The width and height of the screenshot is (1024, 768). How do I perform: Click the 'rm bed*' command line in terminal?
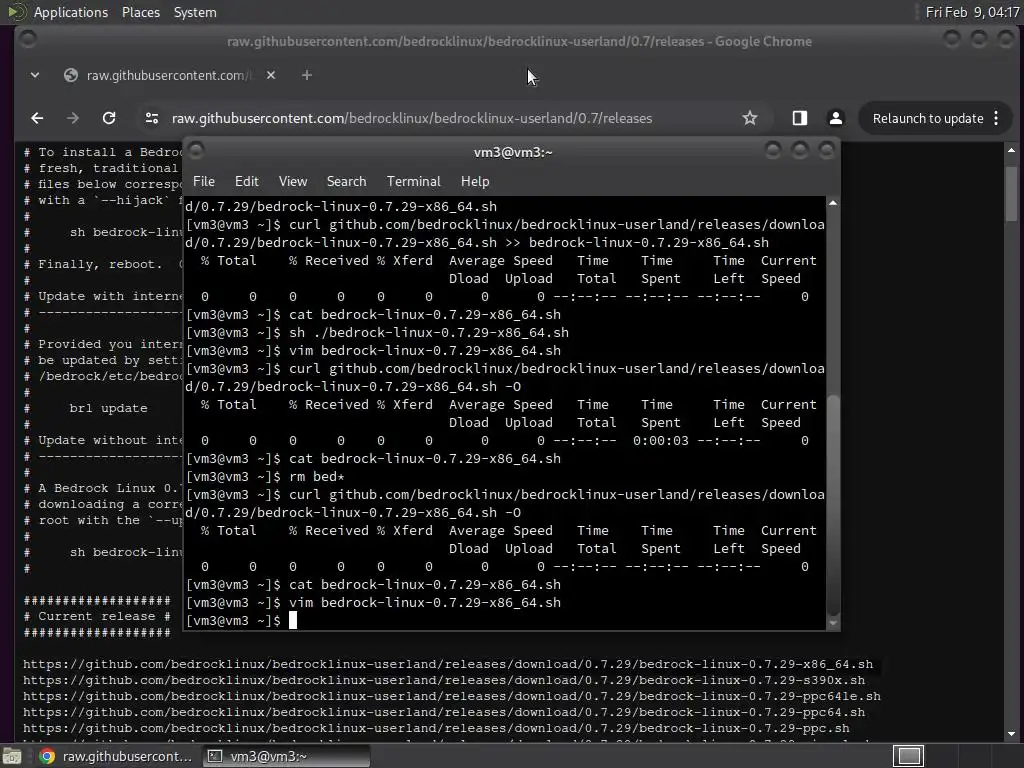pos(265,477)
